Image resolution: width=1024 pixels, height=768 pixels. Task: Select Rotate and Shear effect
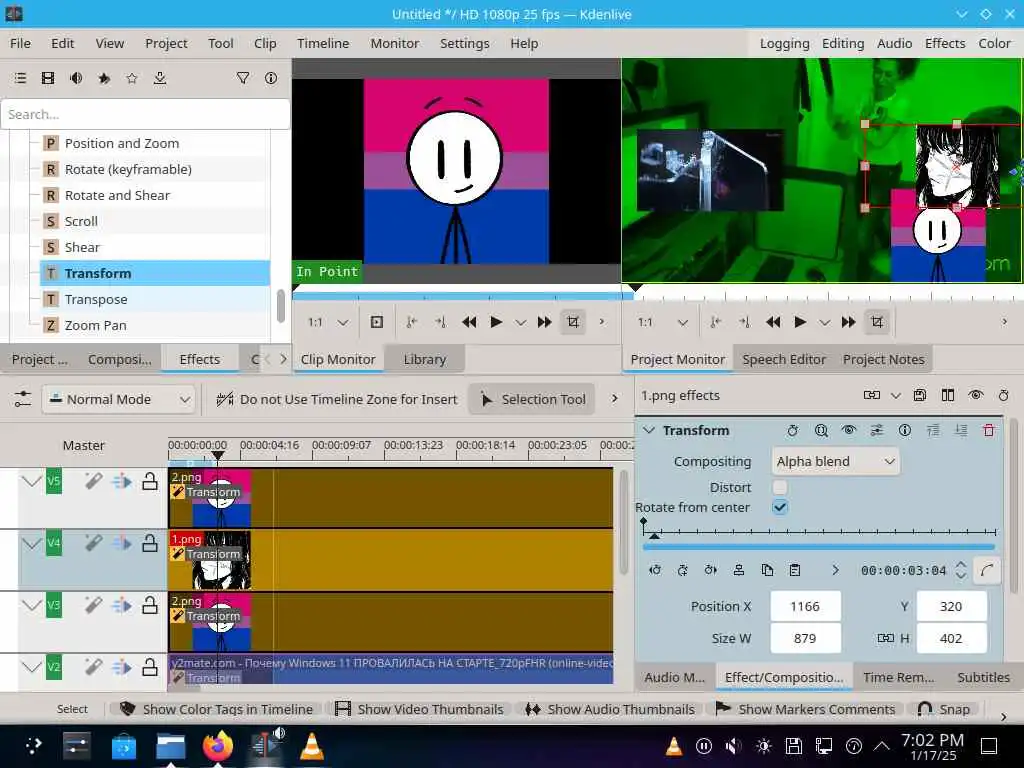[117, 195]
